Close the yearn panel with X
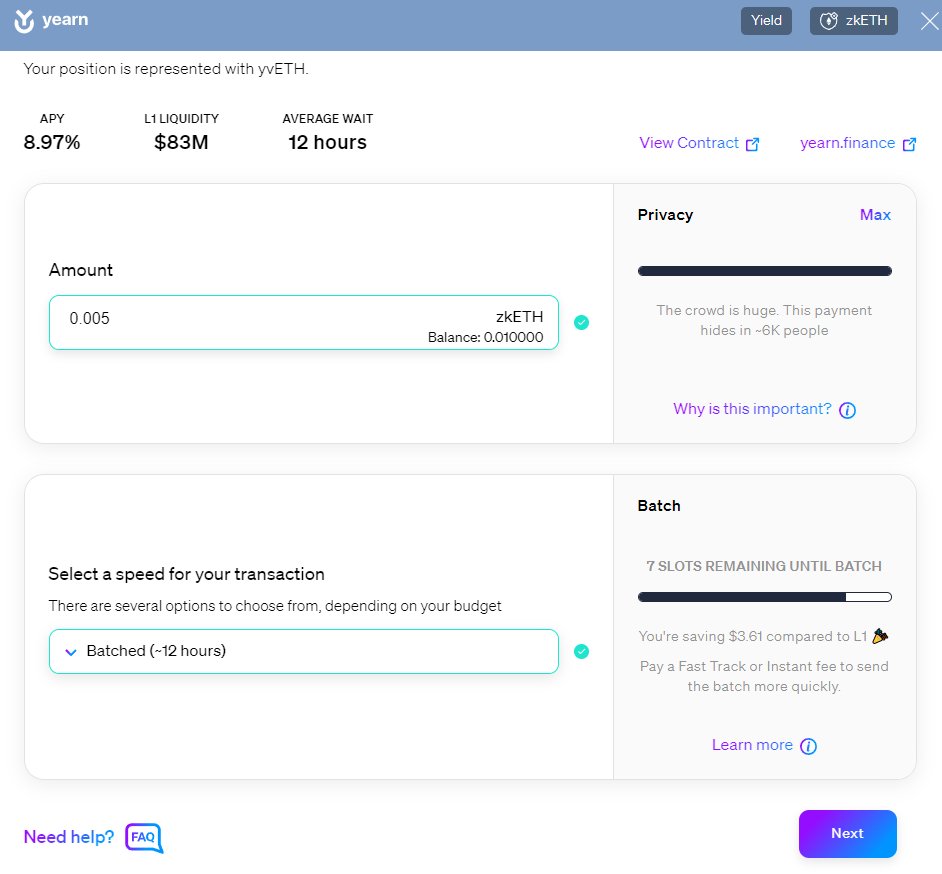This screenshot has width=942, height=874. [x=929, y=21]
